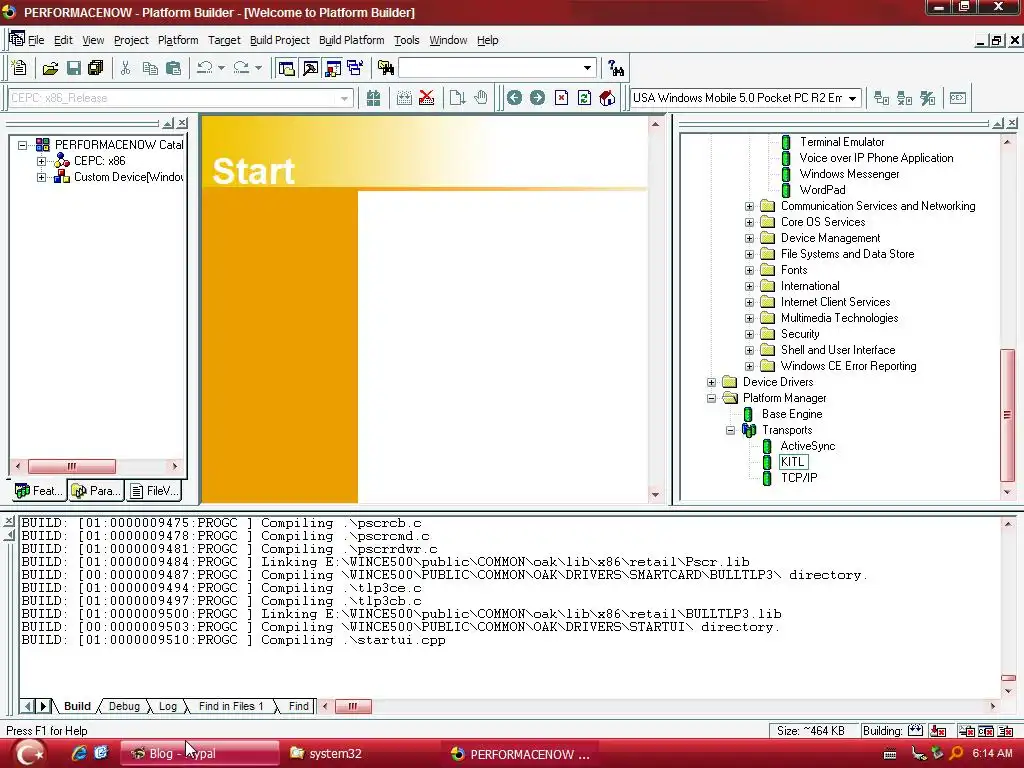
Task: Click the green Build Platform icon
Action: click(x=374, y=98)
